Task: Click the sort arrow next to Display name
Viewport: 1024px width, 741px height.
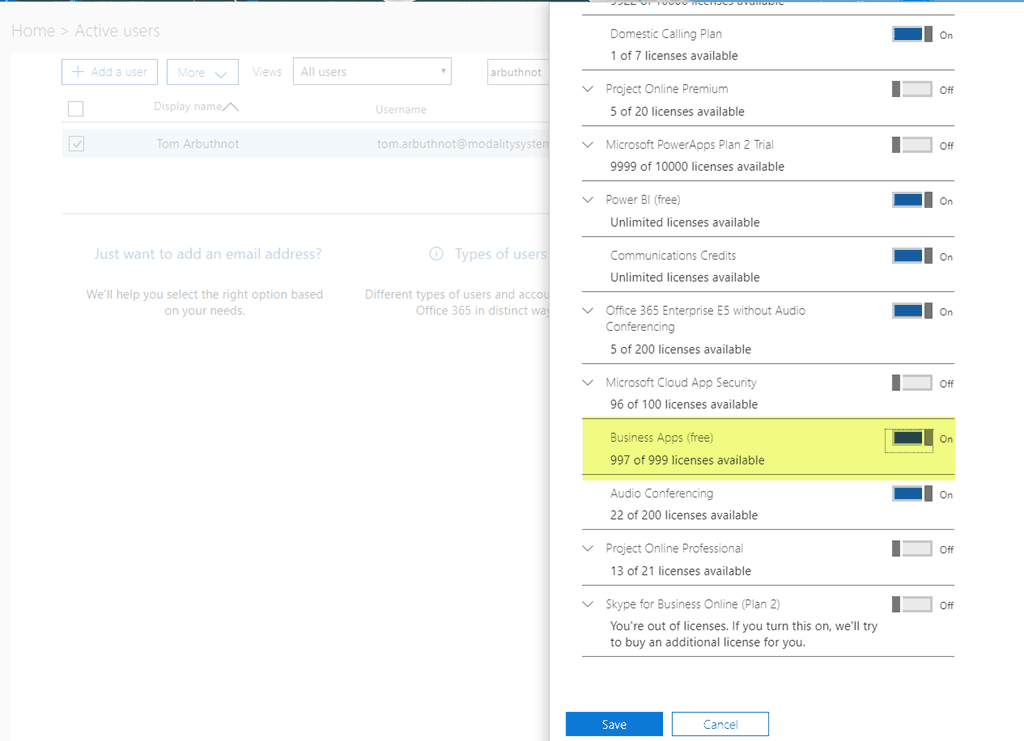Action: tap(231, 106)
